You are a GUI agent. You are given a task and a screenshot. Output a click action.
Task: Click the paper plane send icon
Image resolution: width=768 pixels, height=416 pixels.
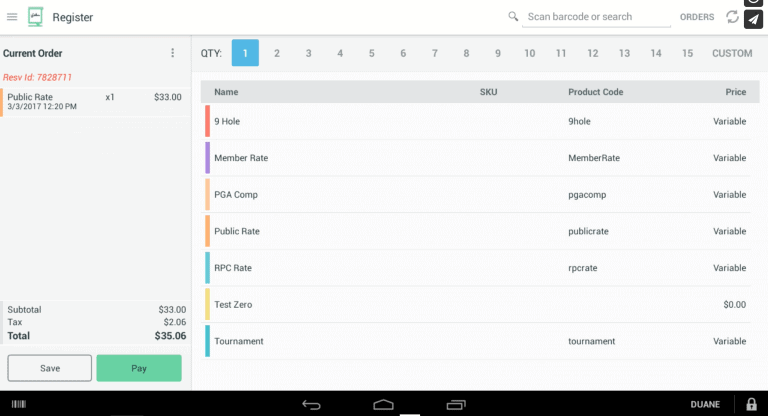click(x=753, y=19)
